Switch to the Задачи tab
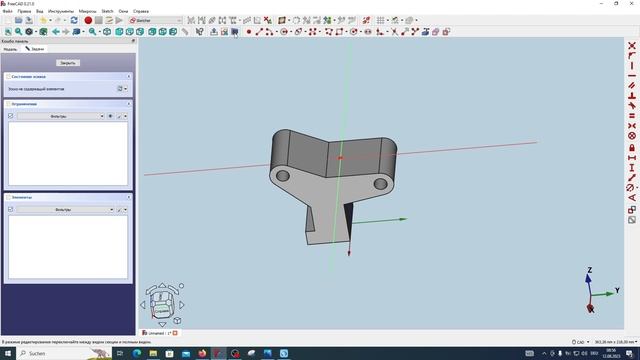This screenshot has height=360, width=640. 35,49
